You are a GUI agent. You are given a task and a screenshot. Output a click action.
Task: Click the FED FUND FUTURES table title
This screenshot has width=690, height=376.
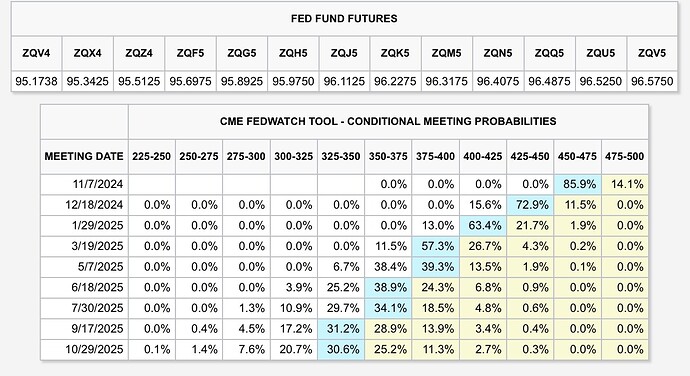(x=344, y=18)
